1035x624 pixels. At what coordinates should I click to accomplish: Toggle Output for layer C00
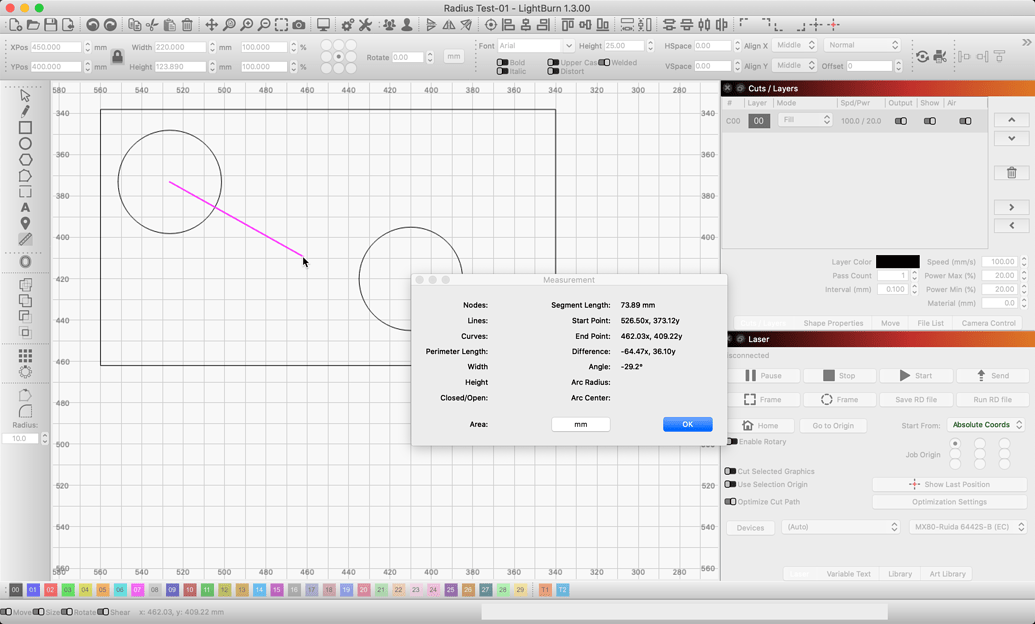900,120
